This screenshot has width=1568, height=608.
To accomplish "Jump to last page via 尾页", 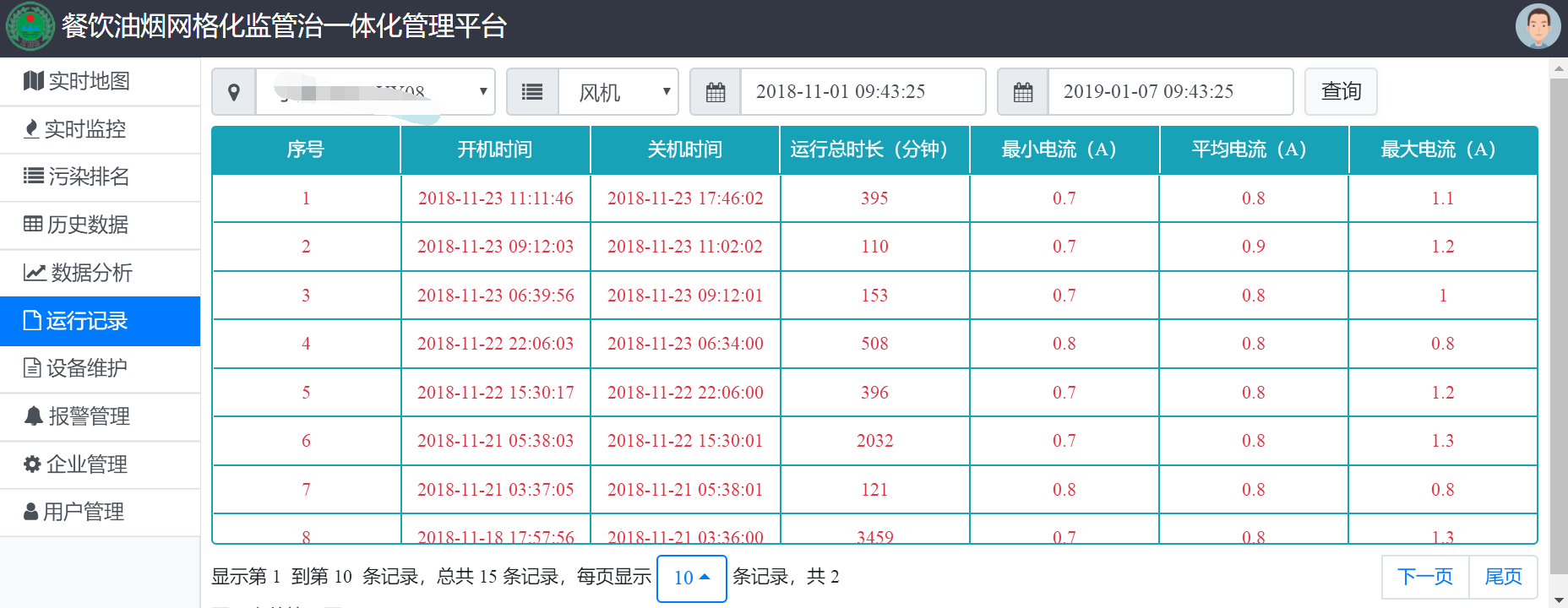I will (x=1503, y=577).
